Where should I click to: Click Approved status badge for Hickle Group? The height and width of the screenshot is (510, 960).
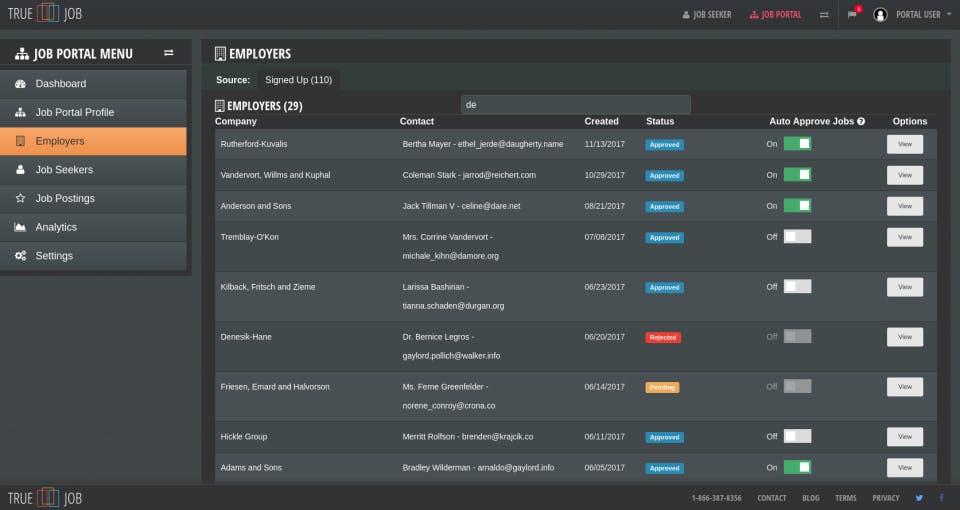[x=664, y=437]
